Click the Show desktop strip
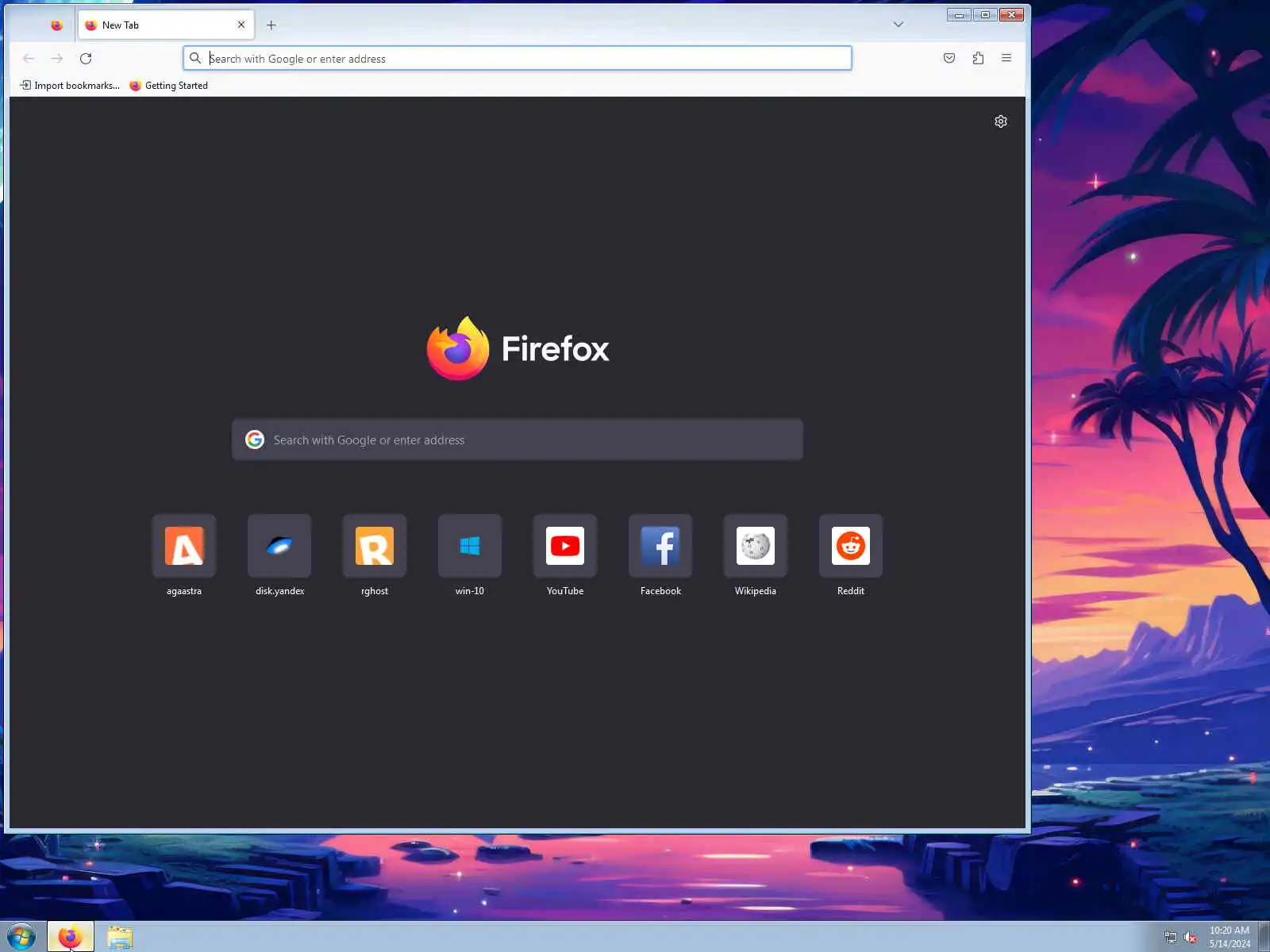1270x952 pixels. tap(1264, 937)
